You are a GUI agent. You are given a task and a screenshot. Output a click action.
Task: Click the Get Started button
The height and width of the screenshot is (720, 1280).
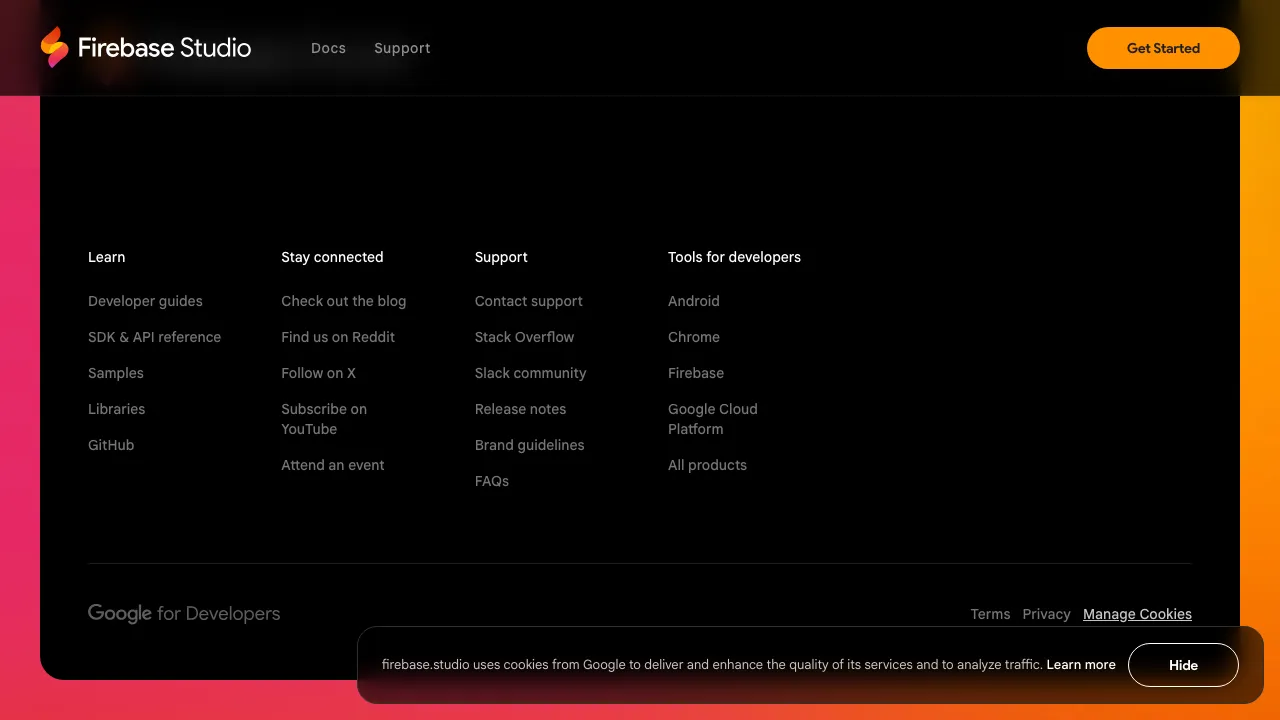[1163, 47]
